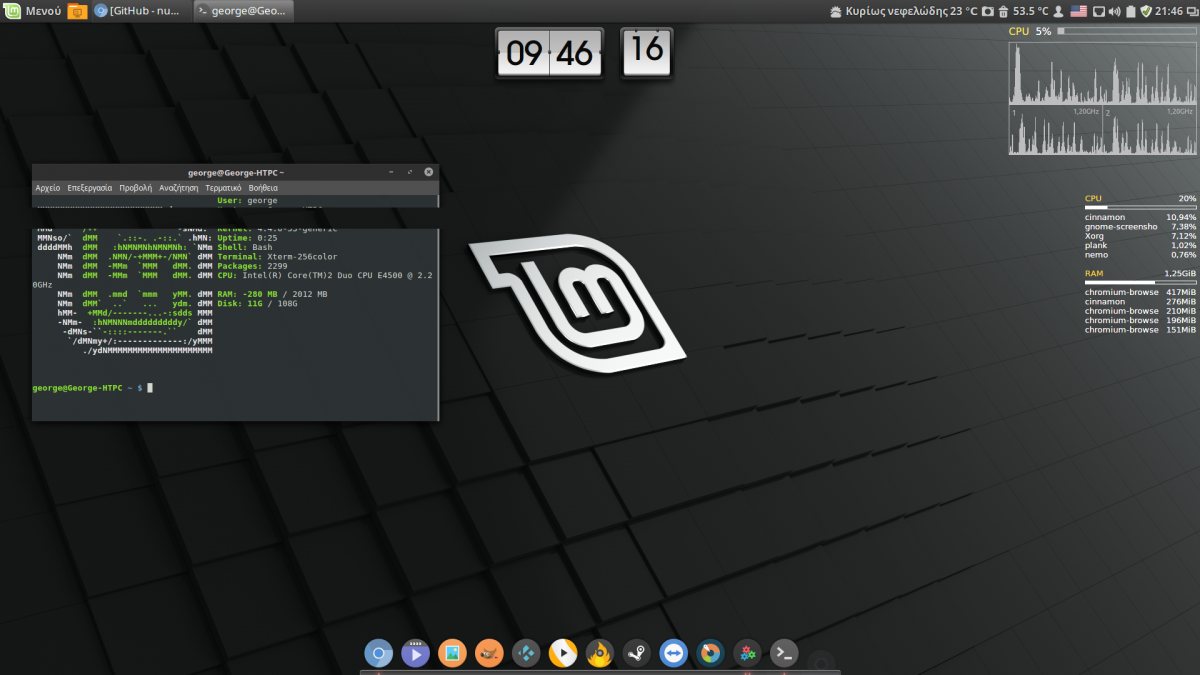Screen dimensions: 1200x675
Task: Open the disc burner flame icon in dock
Action: click(x=600, y=654)
